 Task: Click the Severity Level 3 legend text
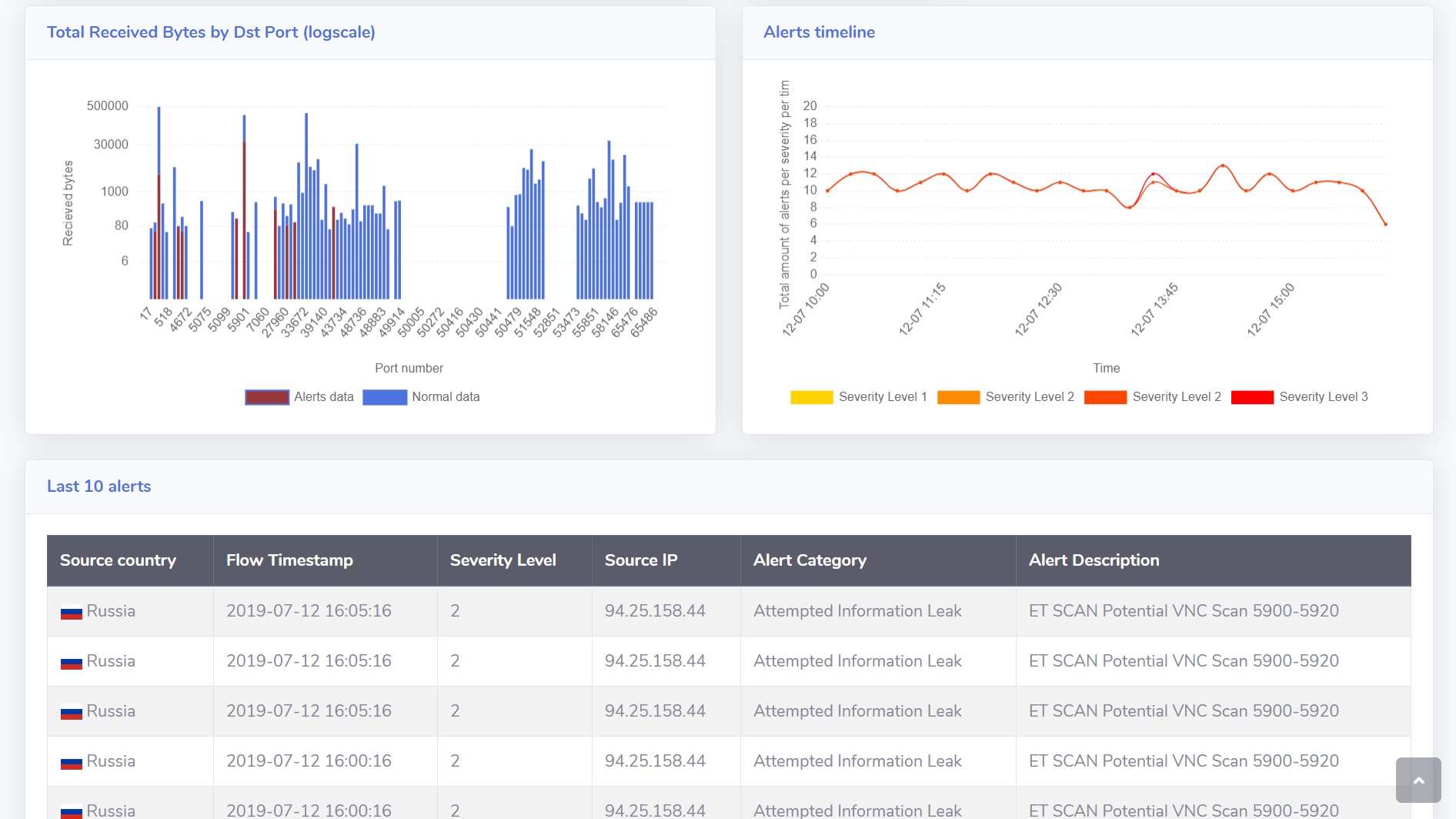(1324, 397)
